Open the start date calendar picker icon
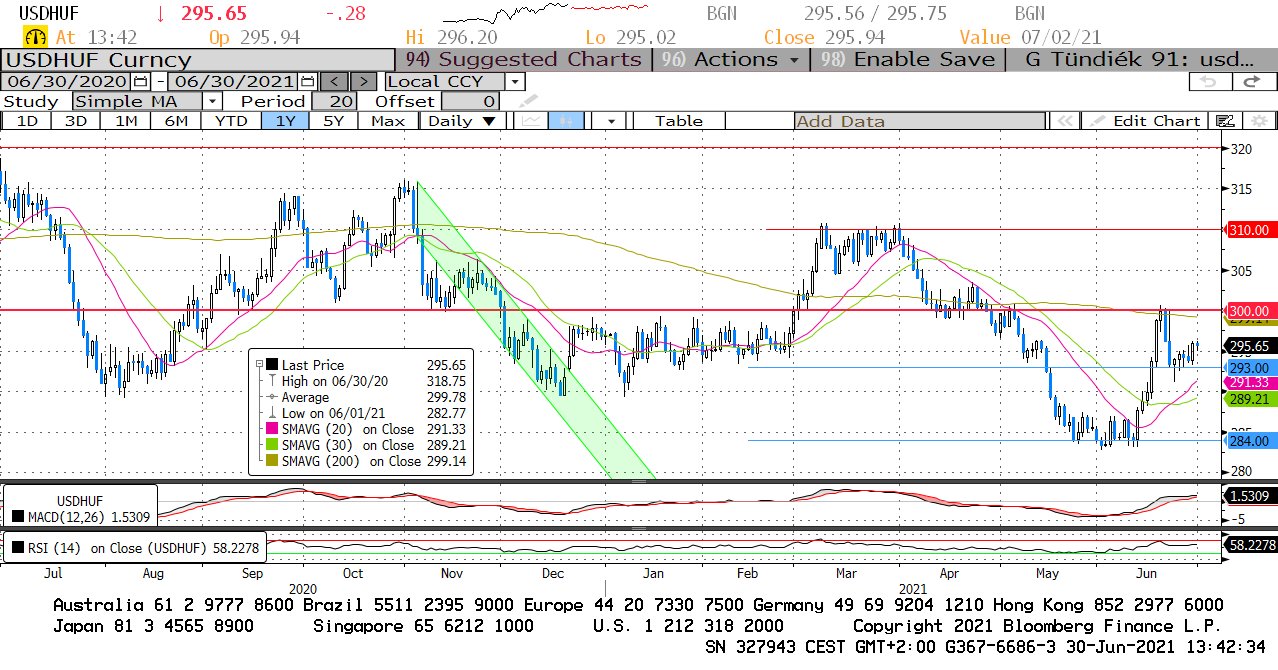1278x670 pixels. click(x=140, y=82)
